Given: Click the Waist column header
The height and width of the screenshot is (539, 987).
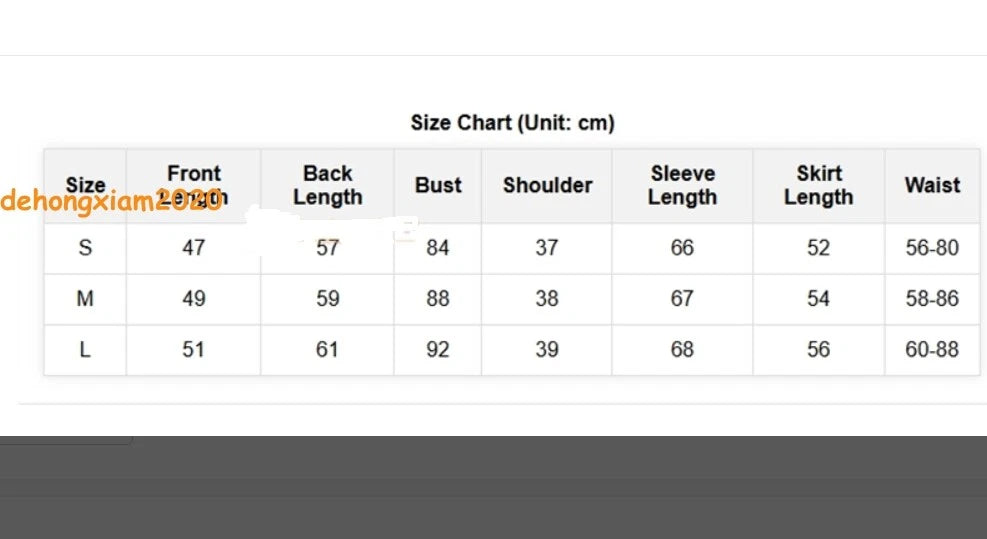Looking at the screenshot, I should [x=932, y=185].
